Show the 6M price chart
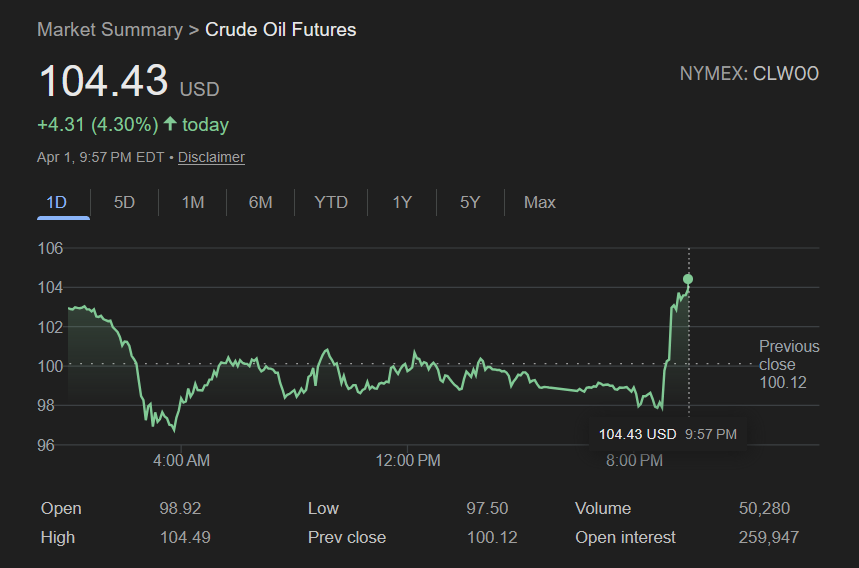 click(260, 202)
